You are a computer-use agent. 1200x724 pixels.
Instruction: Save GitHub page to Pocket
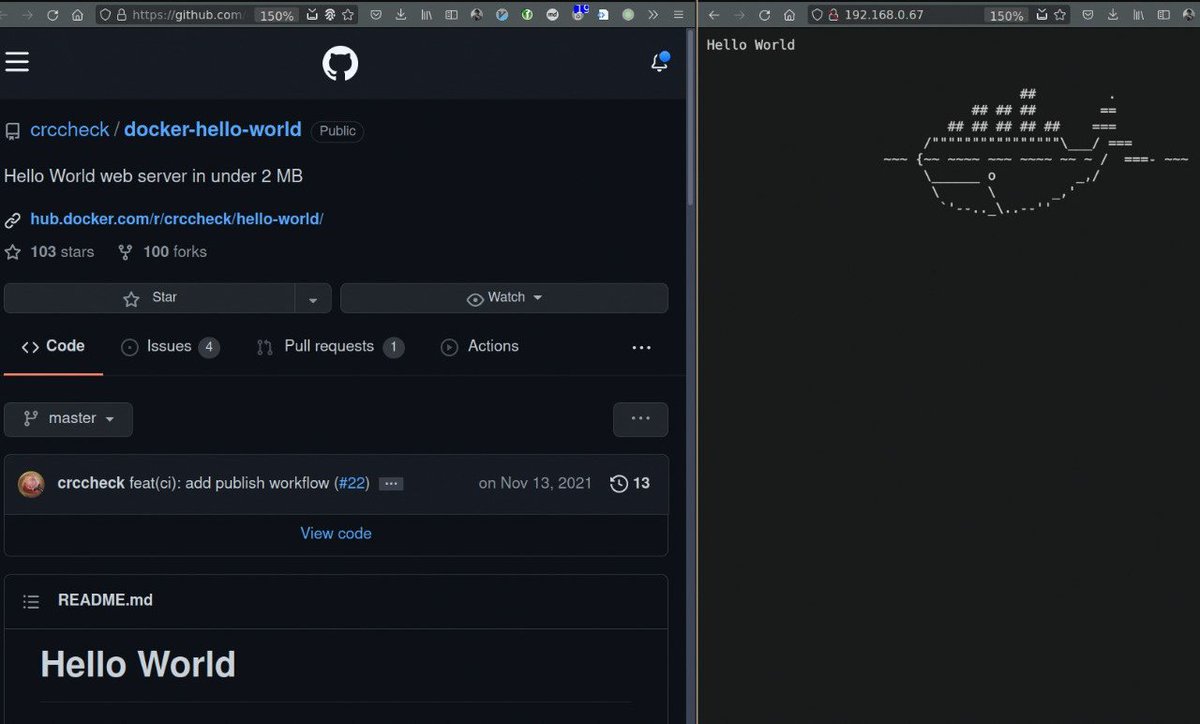376,15
